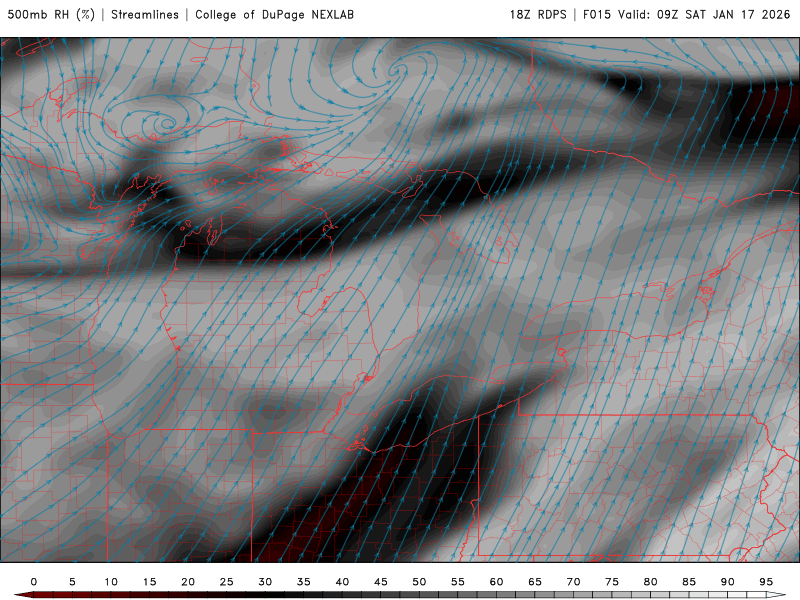Select the "18Z RDPS" model run label
Screen dimensions: 800x600
[538, 15]
